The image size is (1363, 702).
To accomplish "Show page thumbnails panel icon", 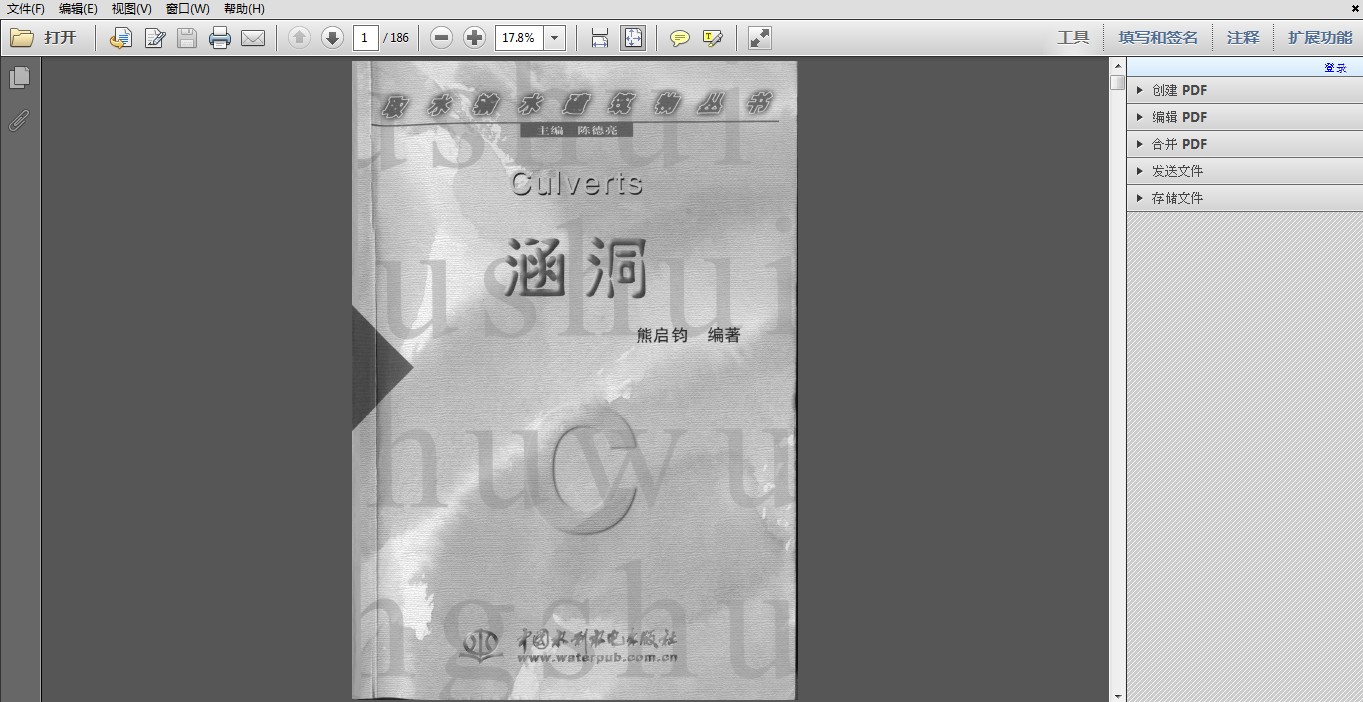I will (19, 78).
